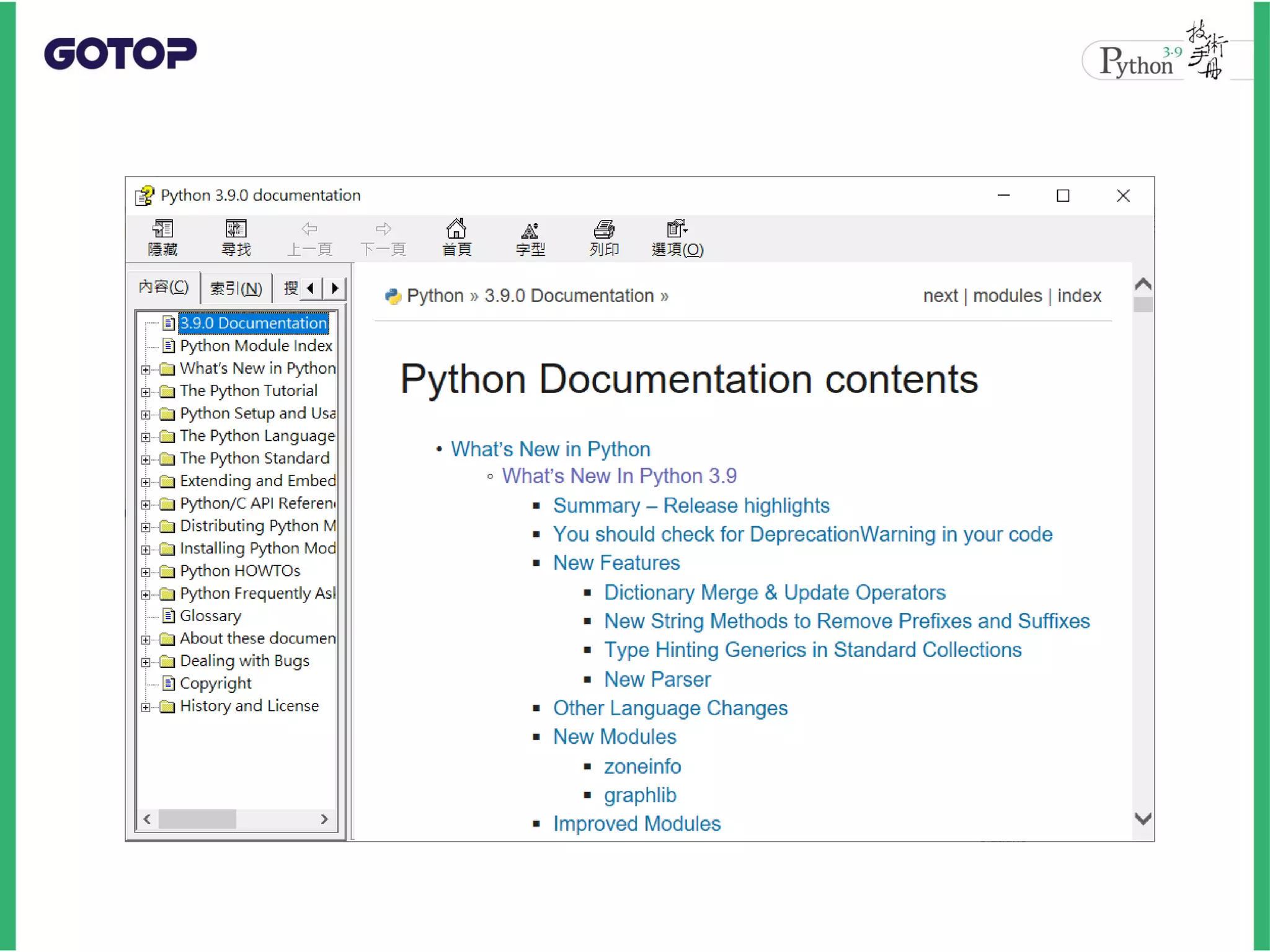
Task: Expand Installing Python Modules node
Action: pos(146,550)
